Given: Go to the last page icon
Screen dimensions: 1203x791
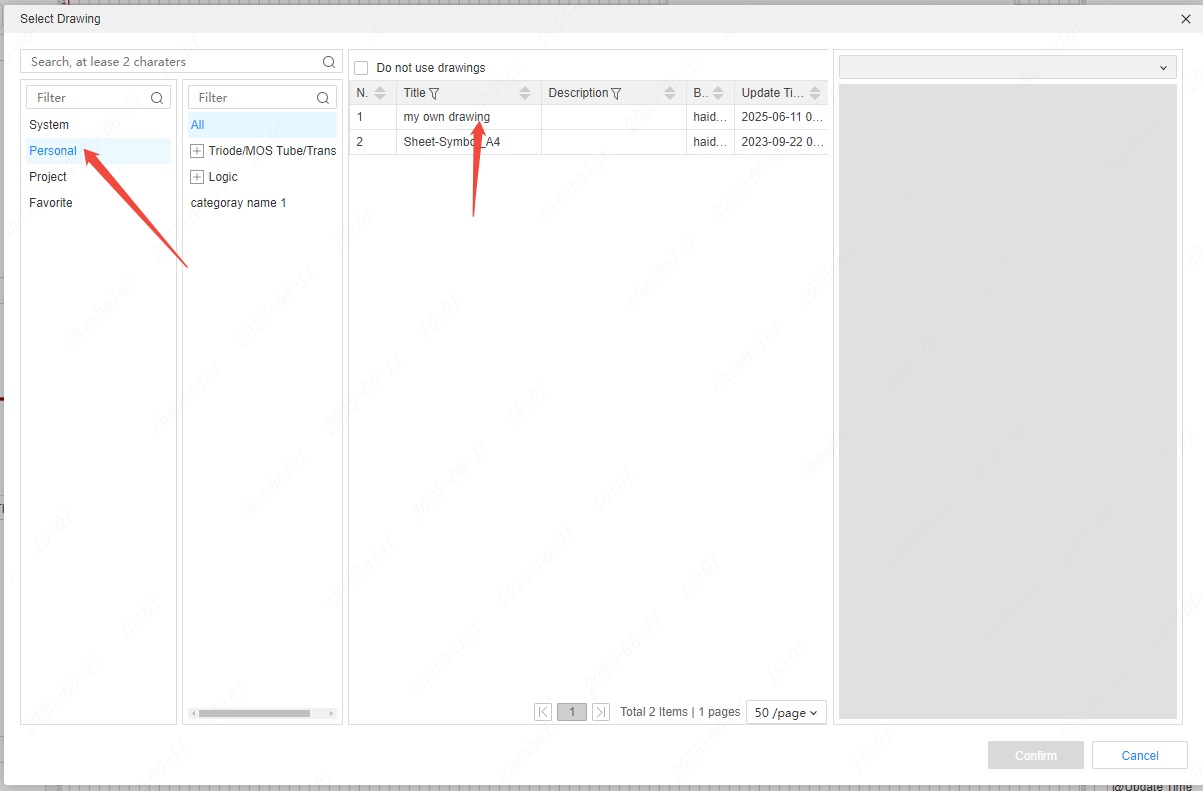Looking at the screenshot, I should [601, 712].
